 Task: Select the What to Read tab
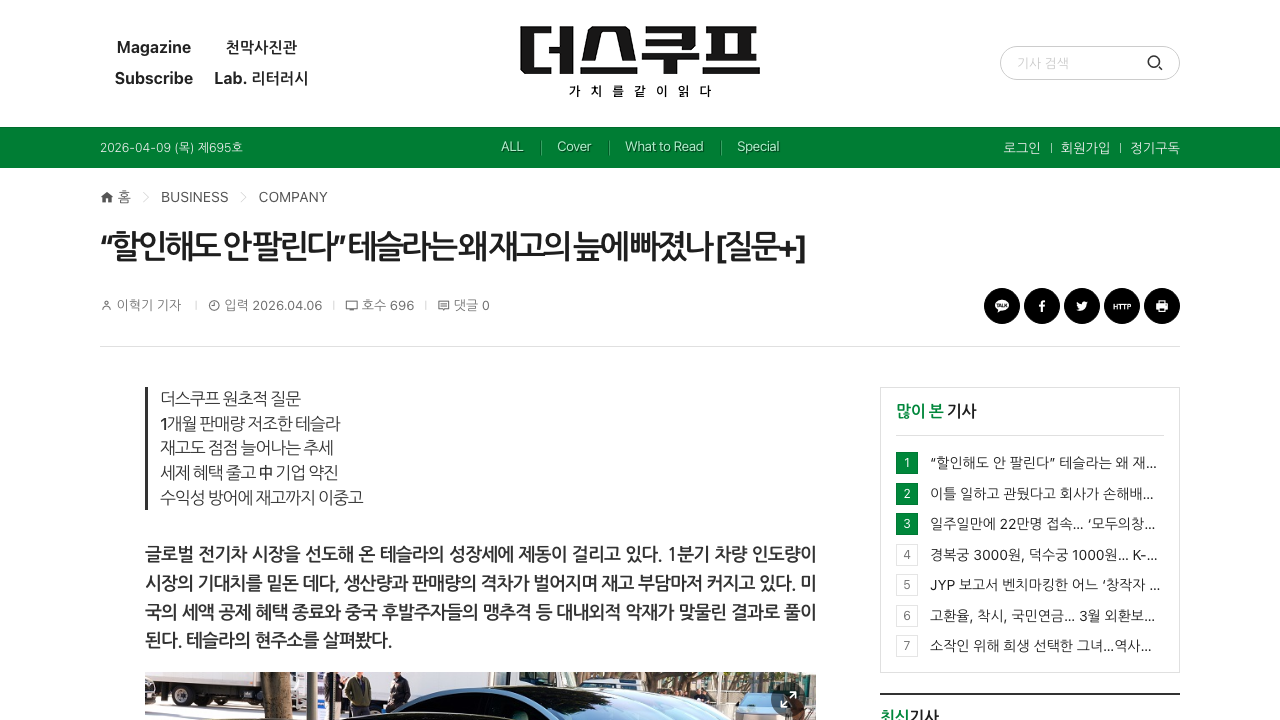664,147
